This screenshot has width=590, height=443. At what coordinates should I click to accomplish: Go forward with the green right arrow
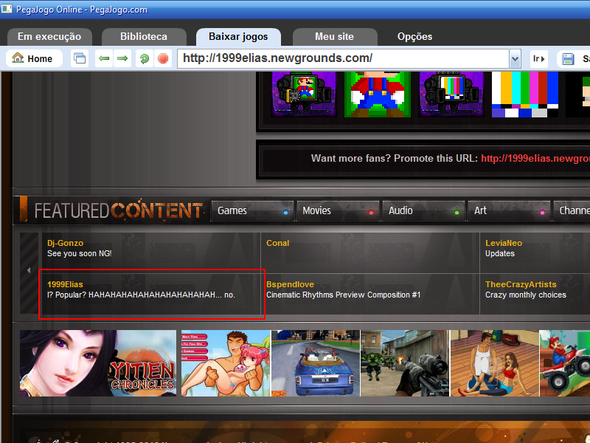[x=122, y=59]
